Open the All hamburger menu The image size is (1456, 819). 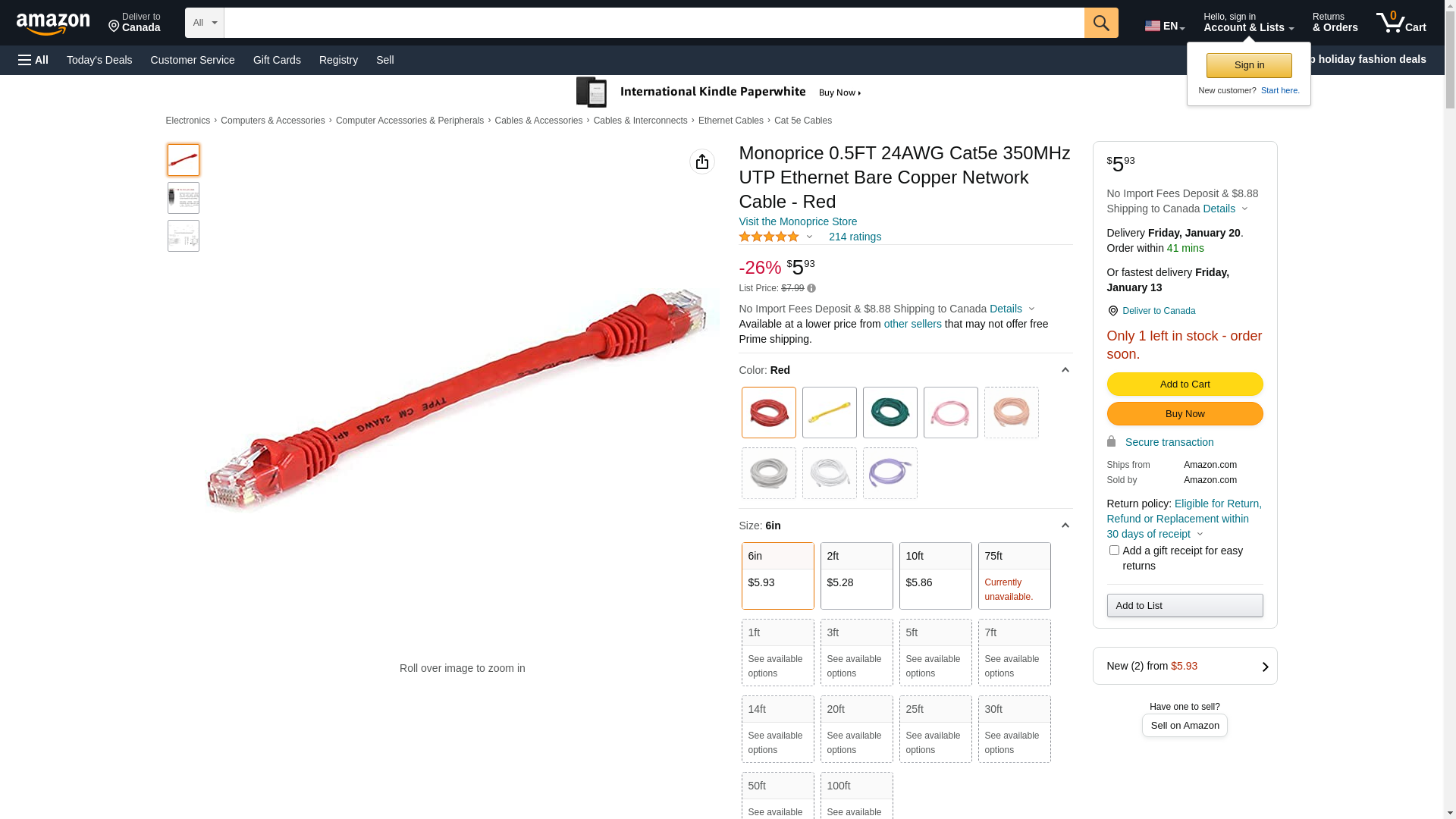tap(33, 60)
